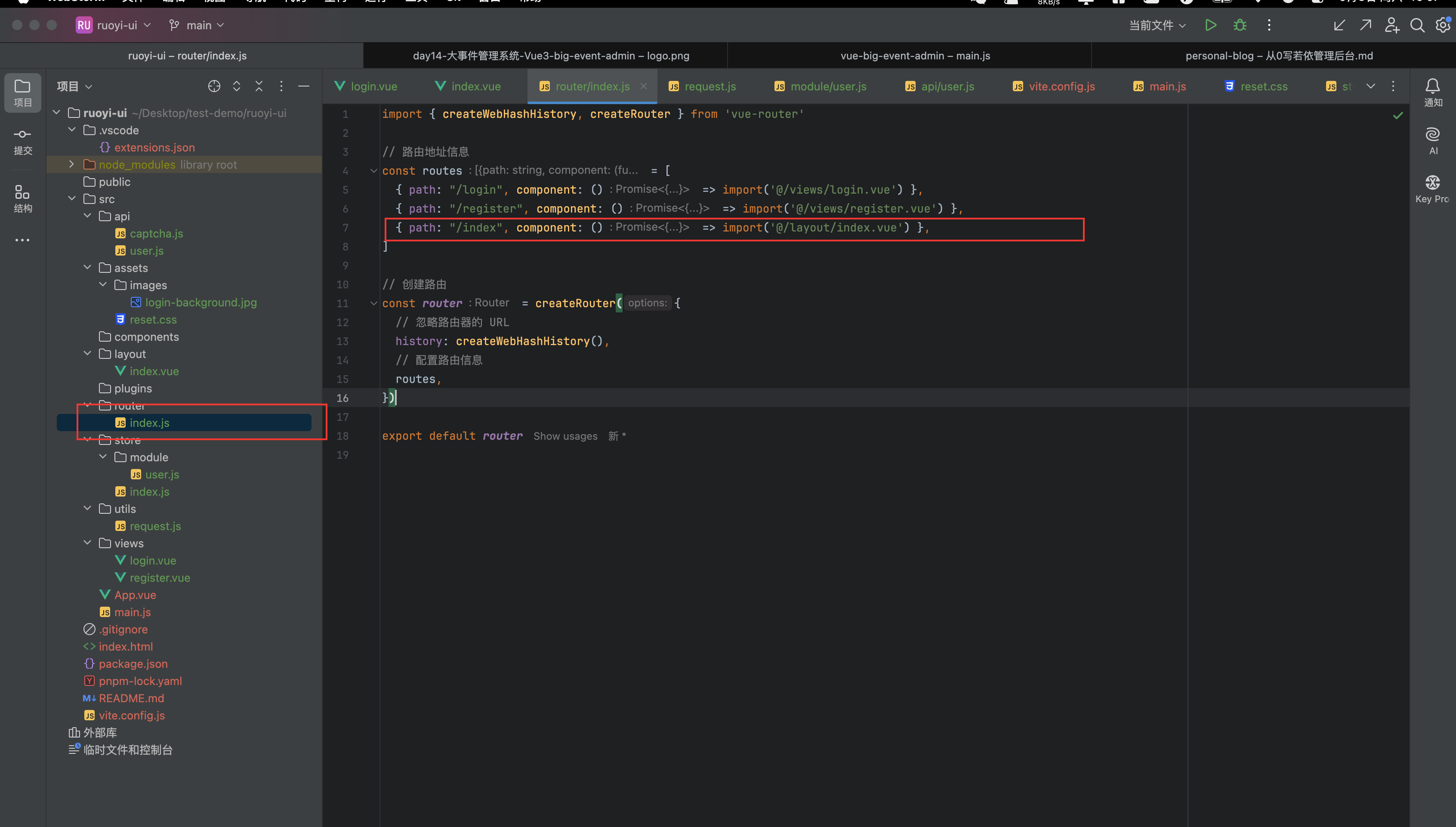Toggle the 项目 project tool window

pyautogui.click(x=23, y=93)
